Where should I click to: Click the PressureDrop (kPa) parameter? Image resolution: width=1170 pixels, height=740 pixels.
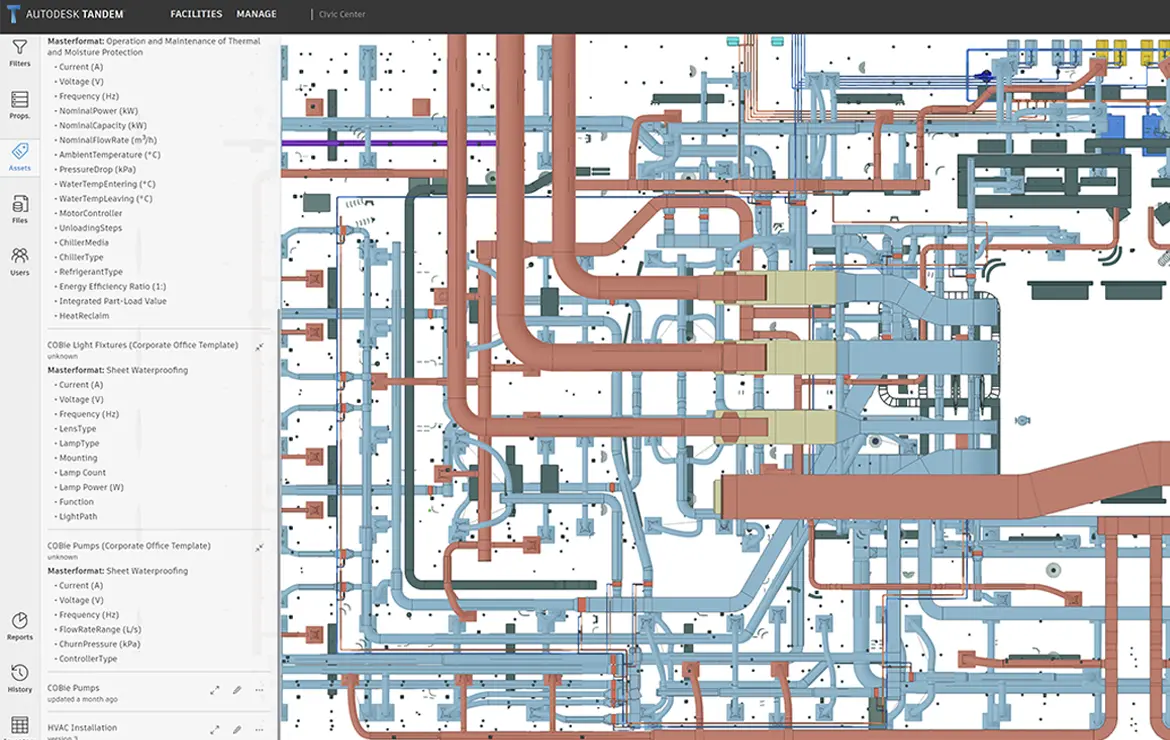pos(98,169)
